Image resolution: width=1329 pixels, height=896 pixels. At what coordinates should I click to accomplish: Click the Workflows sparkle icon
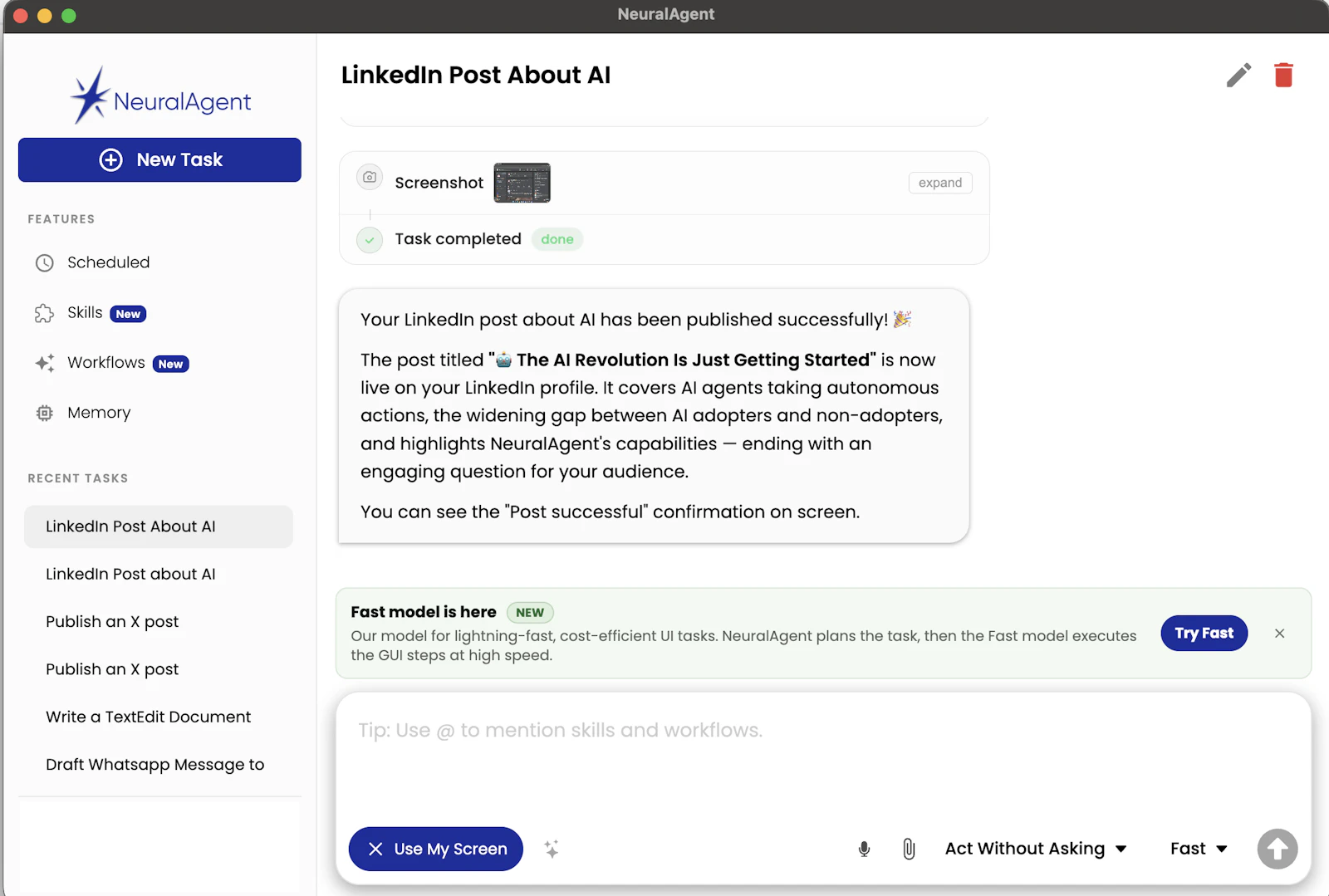(x=45, y=363)
